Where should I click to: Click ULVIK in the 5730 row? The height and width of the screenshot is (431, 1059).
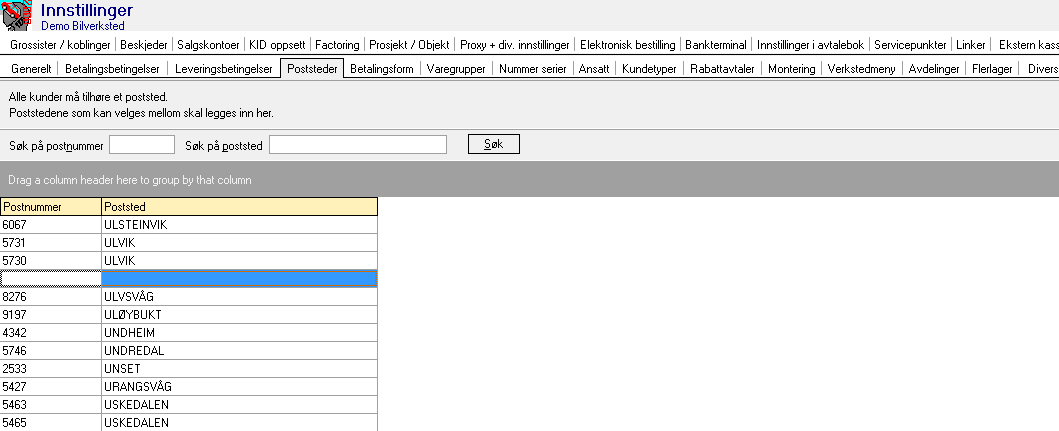240,261
